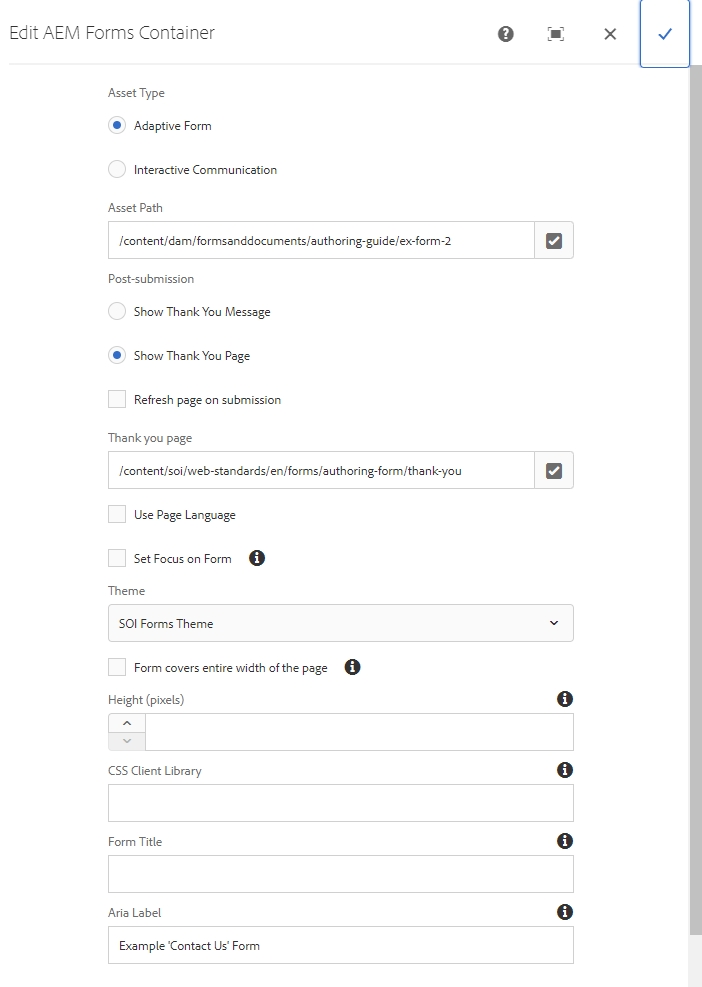The image size is (702, 987).
Task: Open the Theme dropdown showing SOI Forms Theme
Action: tap(341, 623)
